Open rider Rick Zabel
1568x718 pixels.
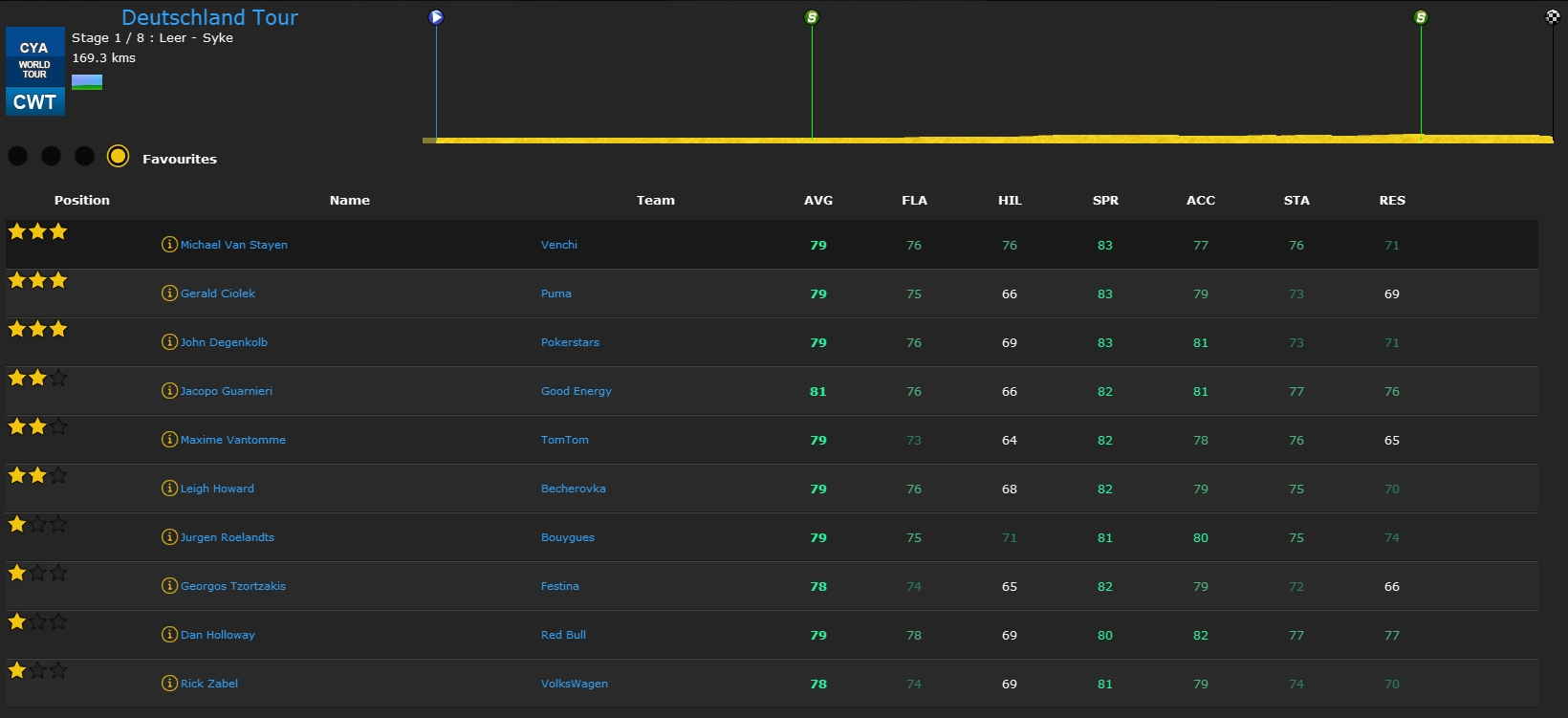(209, 684)
